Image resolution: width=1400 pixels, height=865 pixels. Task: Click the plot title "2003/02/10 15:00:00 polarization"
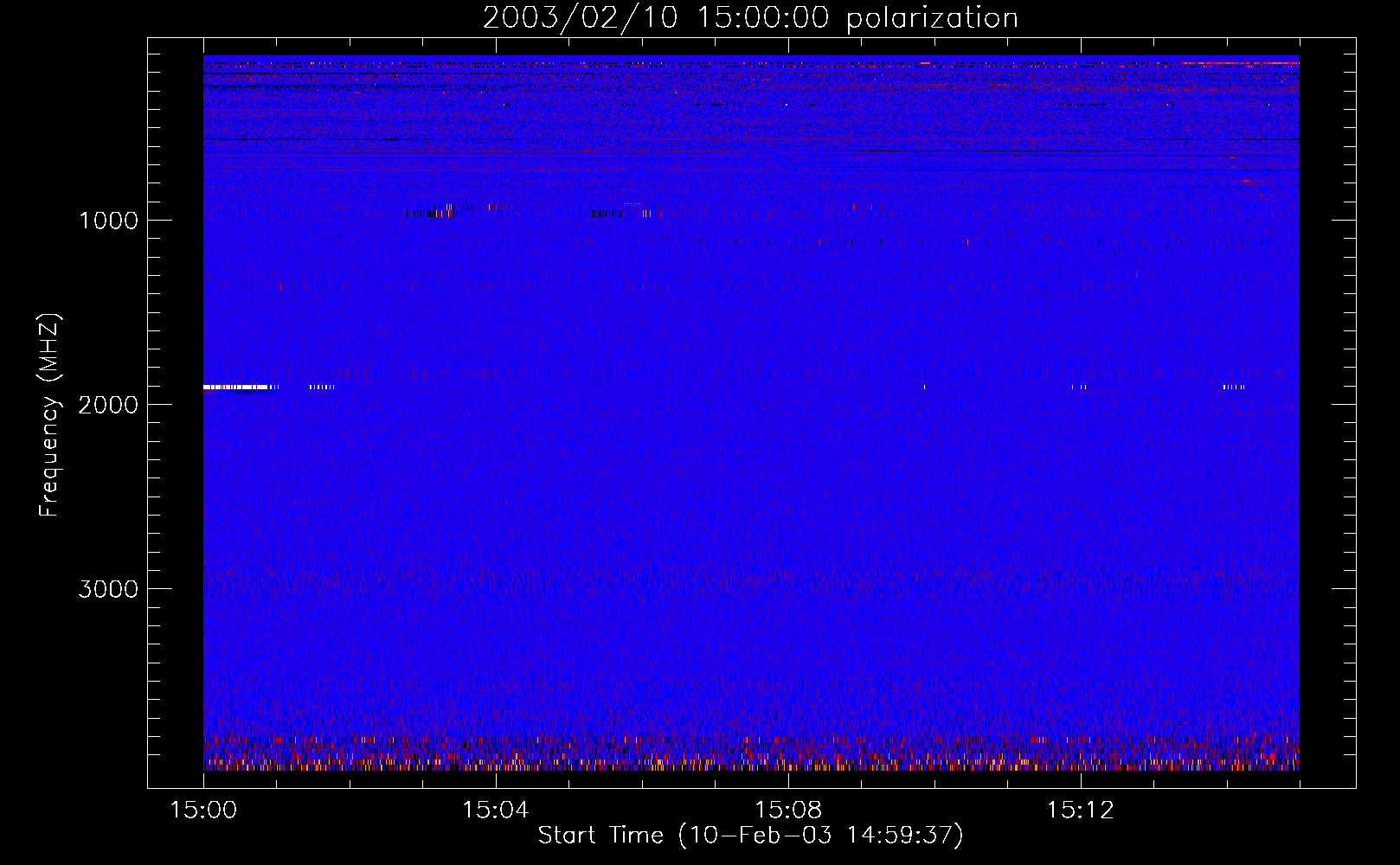[750, 18]
